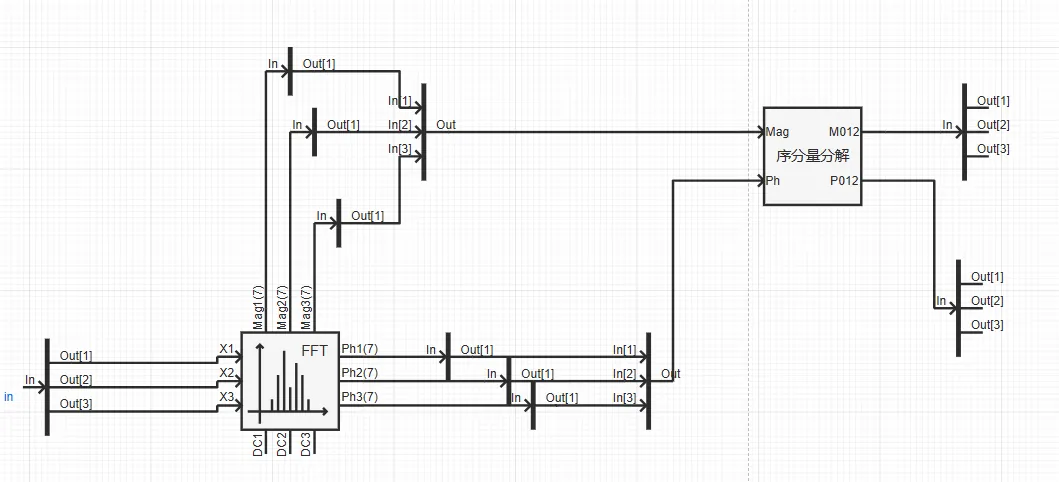1059x482 pixels.
Task: Select the upper mux bar feeding Mag
Action: 424,130
